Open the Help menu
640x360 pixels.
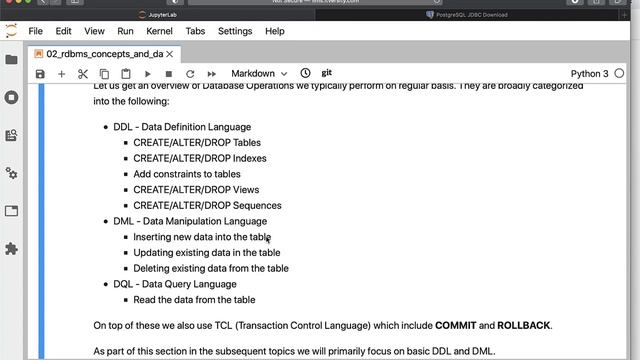click(275, 31)
